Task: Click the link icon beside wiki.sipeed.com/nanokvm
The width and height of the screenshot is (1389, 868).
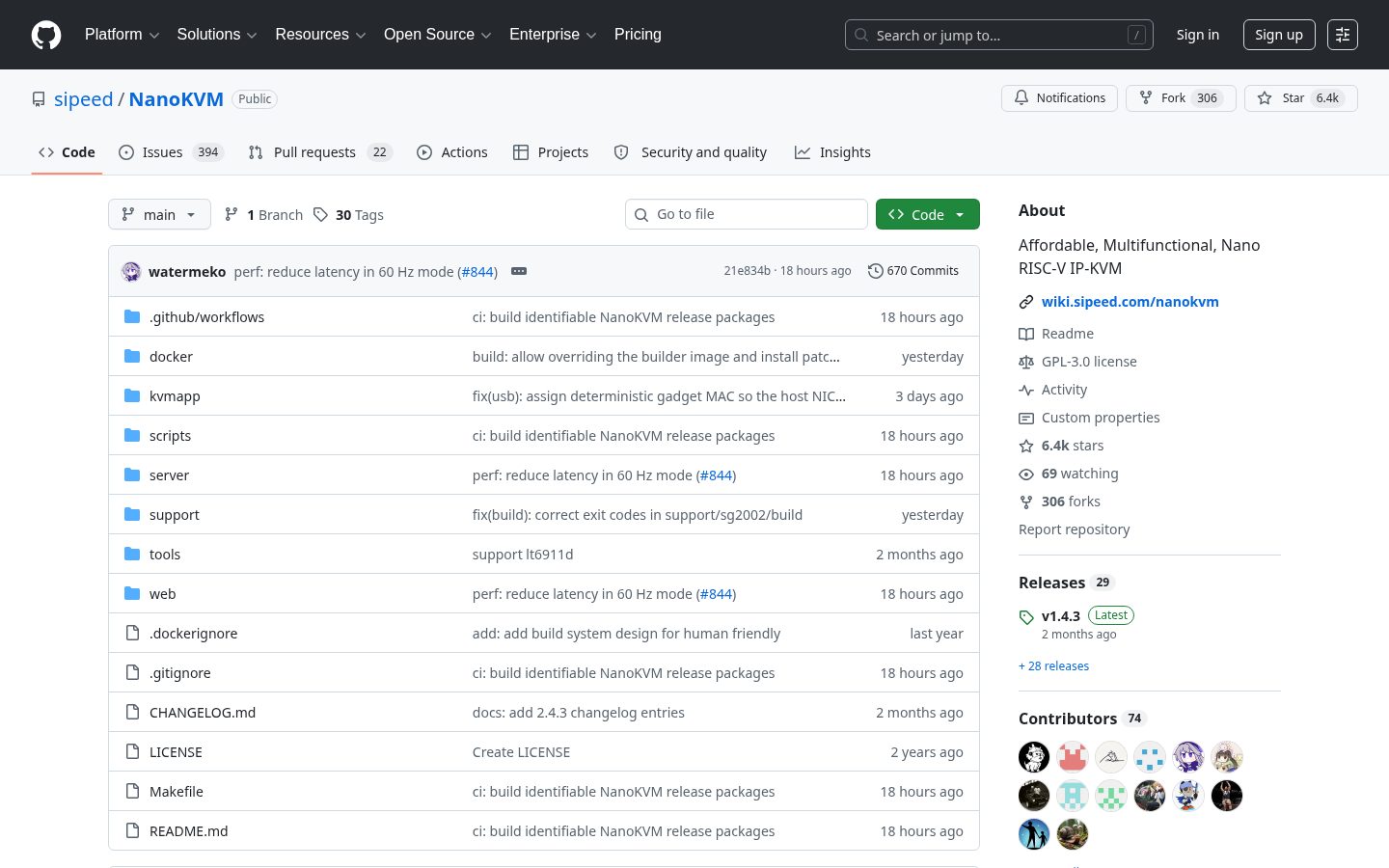Action: (x=1026, y=302)
